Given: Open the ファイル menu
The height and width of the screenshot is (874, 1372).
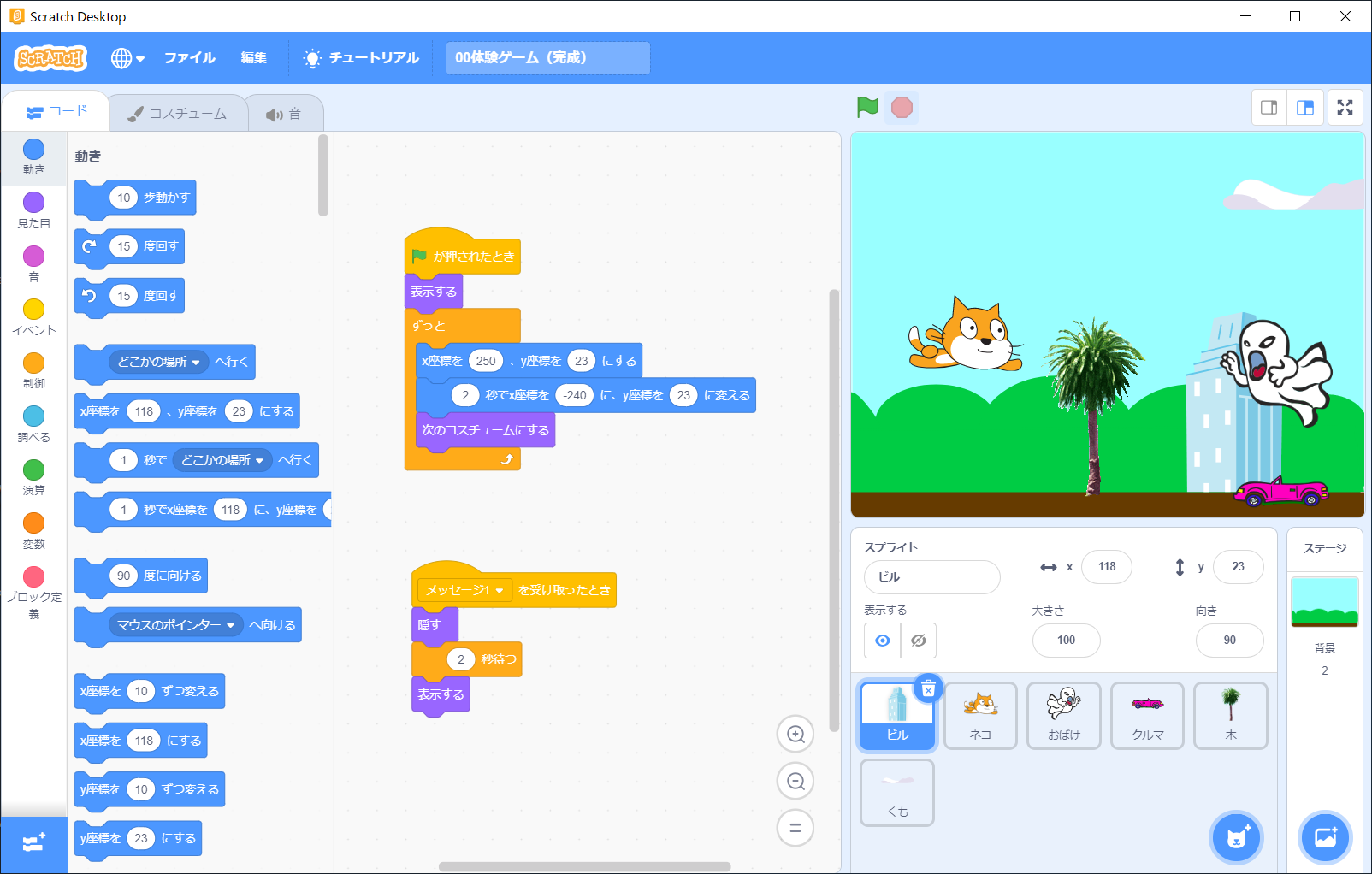Looking at the screenshot, I should (x=189, y=58).
